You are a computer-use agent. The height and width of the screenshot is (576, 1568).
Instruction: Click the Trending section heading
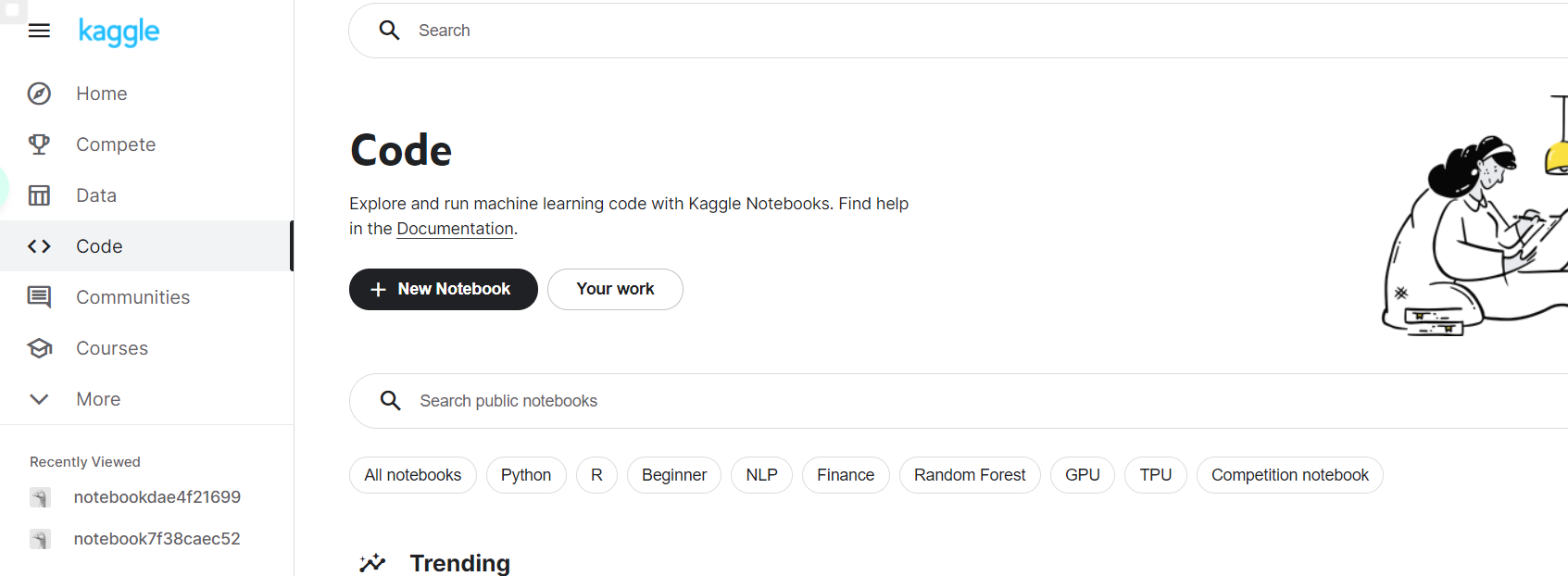tap(460, 563)
